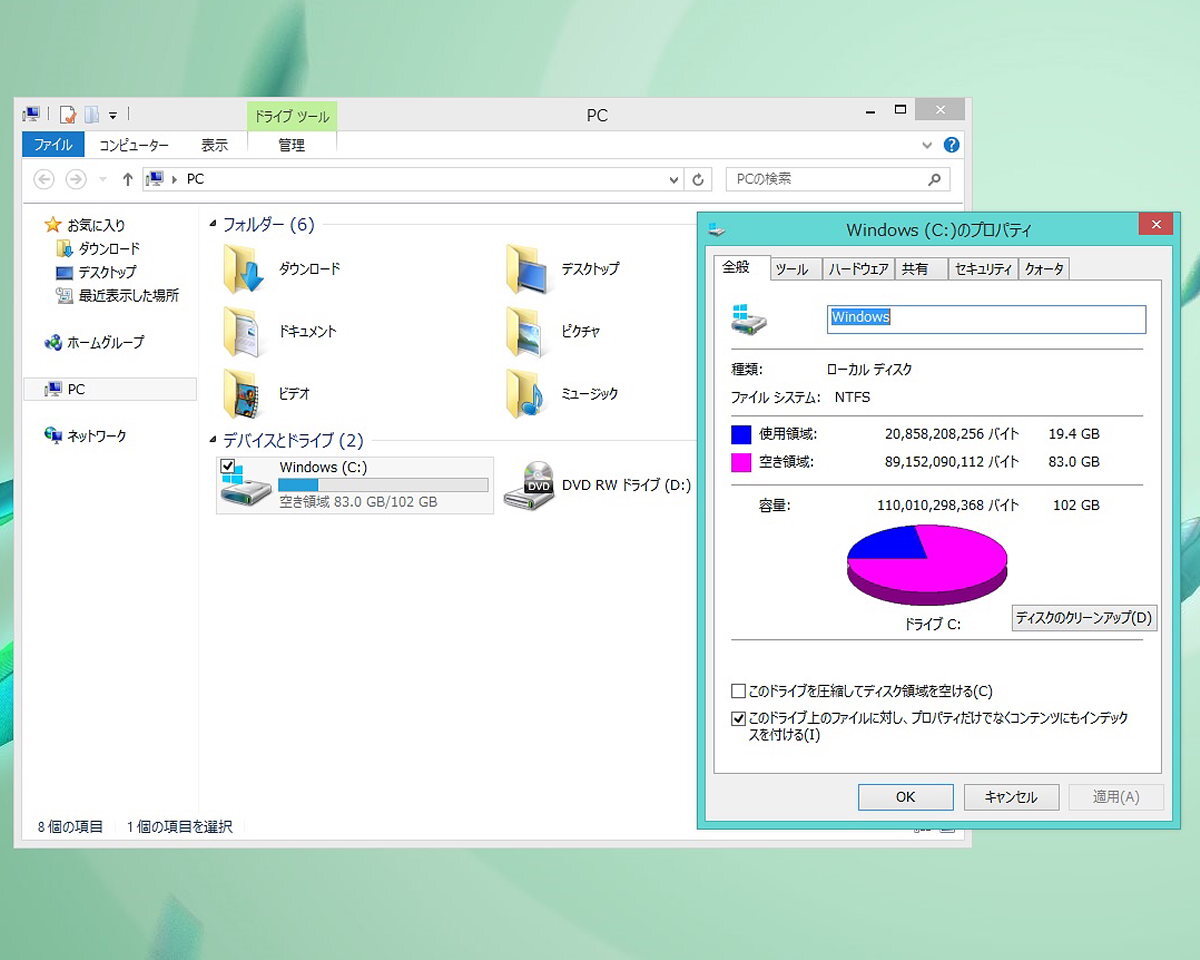Disable the content indexing checkbox (I)
1200x960 pixels.
tap(738, 718)
